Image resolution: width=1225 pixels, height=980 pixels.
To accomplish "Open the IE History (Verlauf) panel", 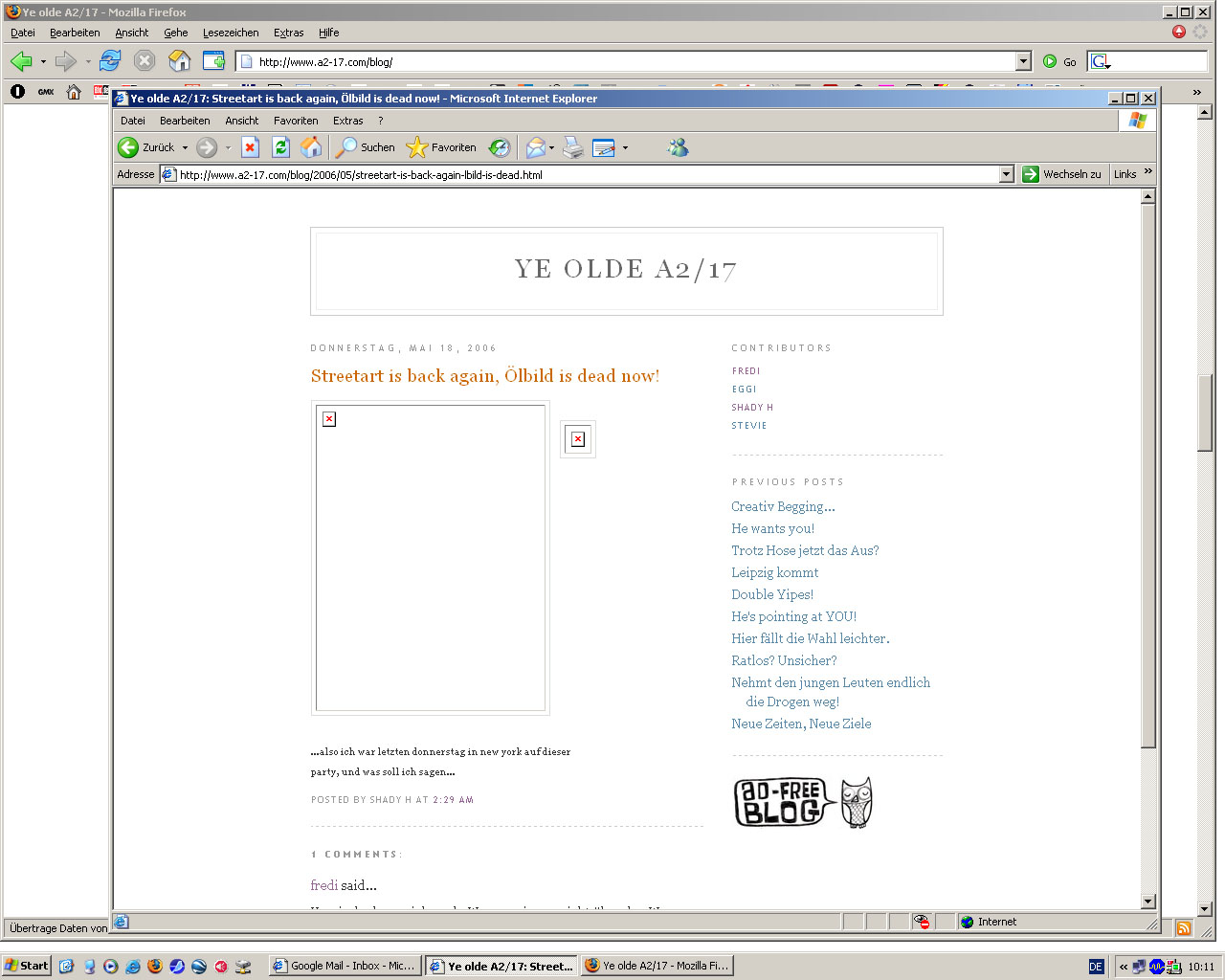I will coord(499,147).
